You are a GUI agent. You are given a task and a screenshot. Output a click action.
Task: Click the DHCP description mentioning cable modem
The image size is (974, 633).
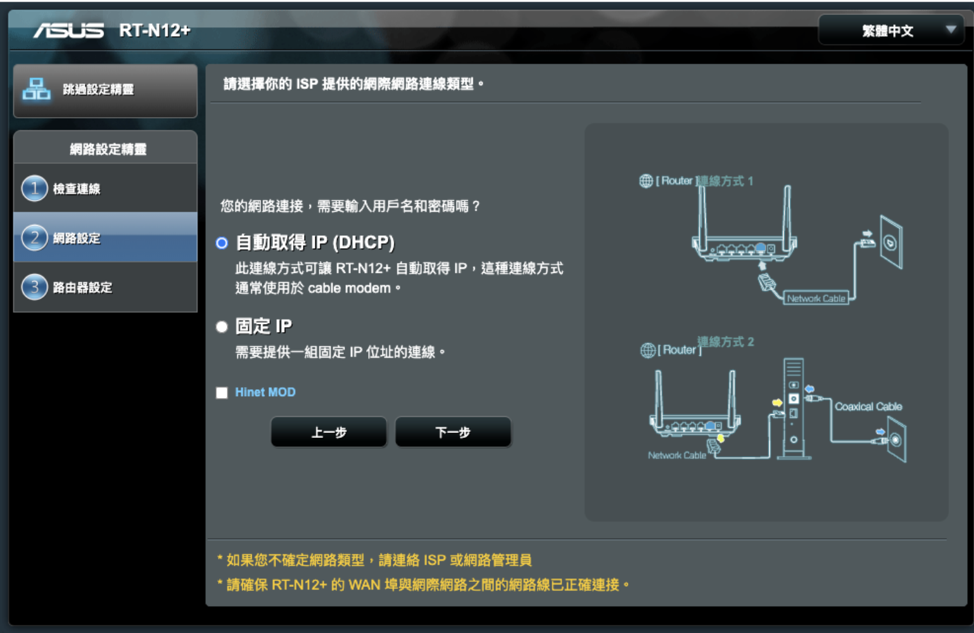click(x=399, y=278)
